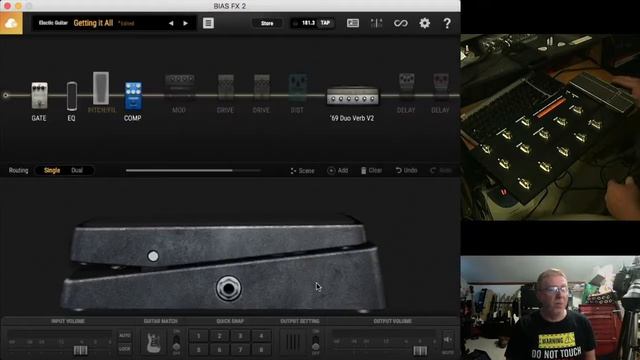The width and height of the screenshot is (640, 360).
Task: Select the second dimmed DRIVE pedal
Action: 261,87
